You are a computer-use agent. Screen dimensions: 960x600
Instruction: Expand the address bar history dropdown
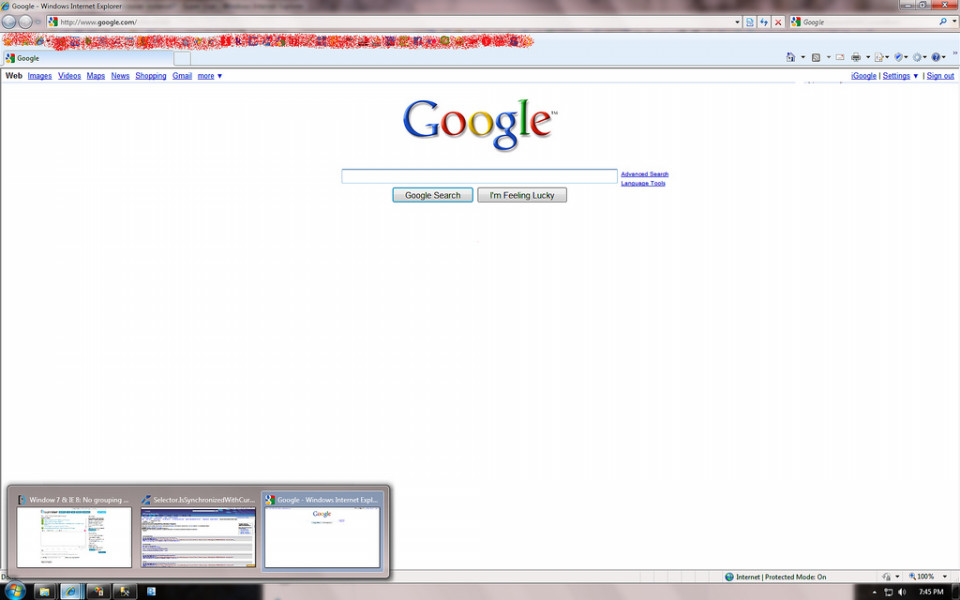pos(737,22)
